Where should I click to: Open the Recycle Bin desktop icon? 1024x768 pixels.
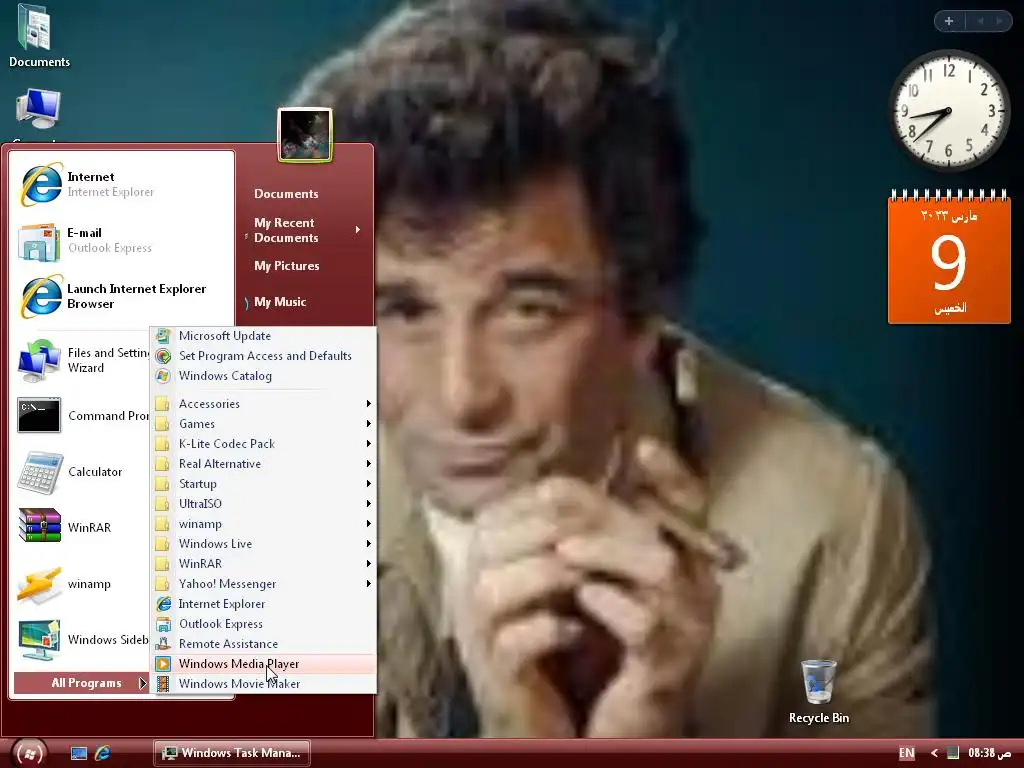[x=818, y=682]
